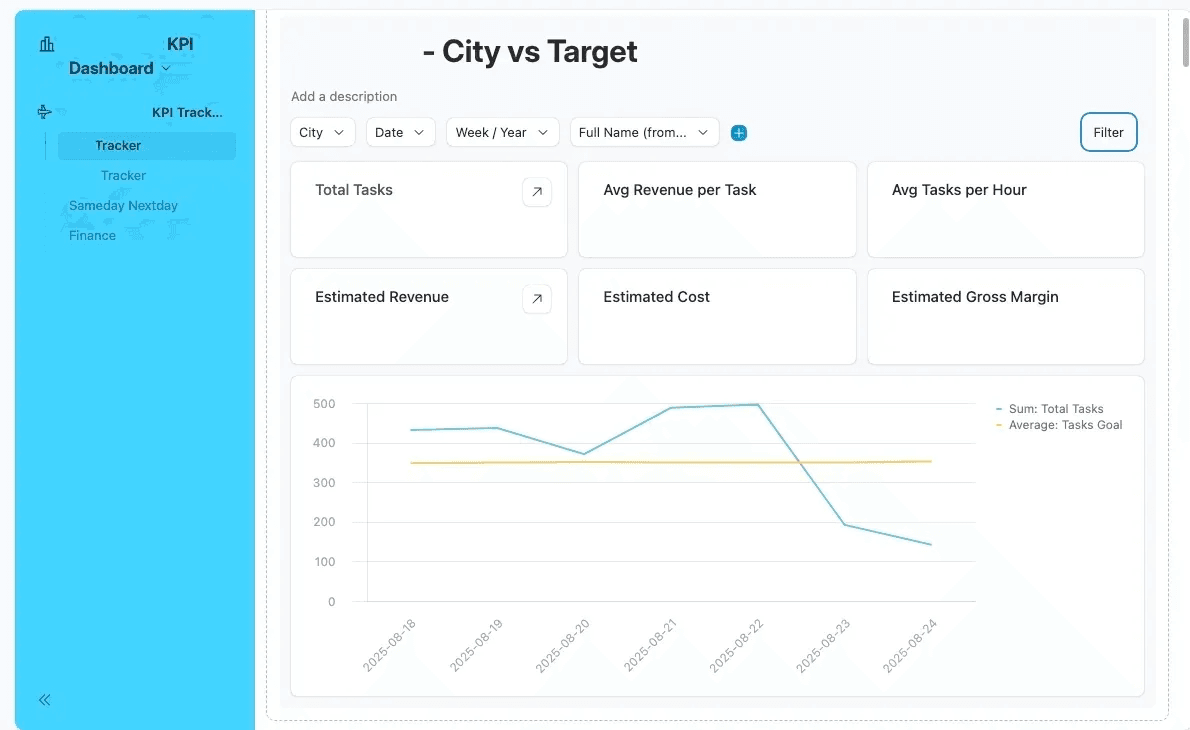Expand the KPI Dashboard chevron
The image size is (1190, 730).
(166, 69)
